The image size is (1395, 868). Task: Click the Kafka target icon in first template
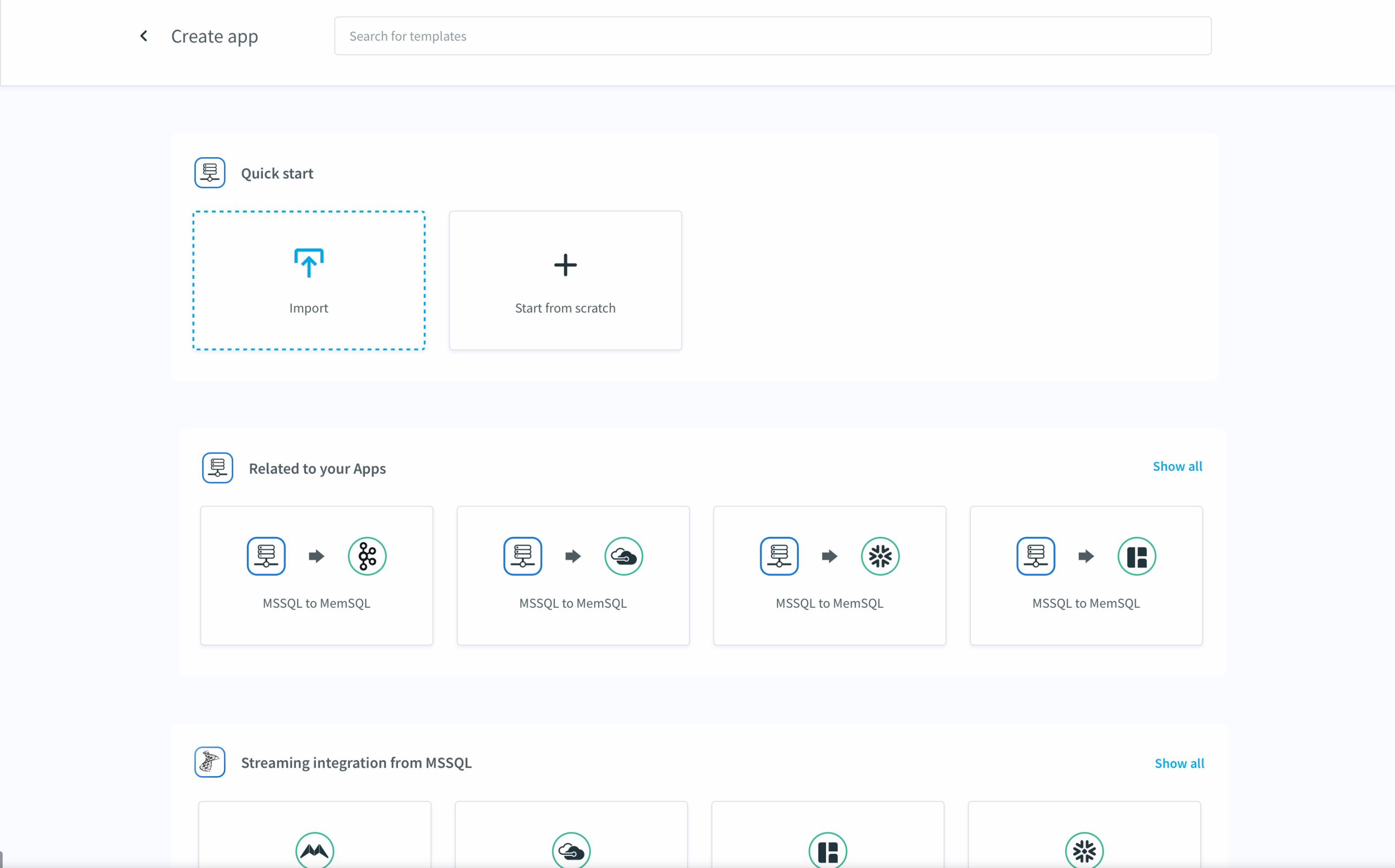[x=367, y=556]
